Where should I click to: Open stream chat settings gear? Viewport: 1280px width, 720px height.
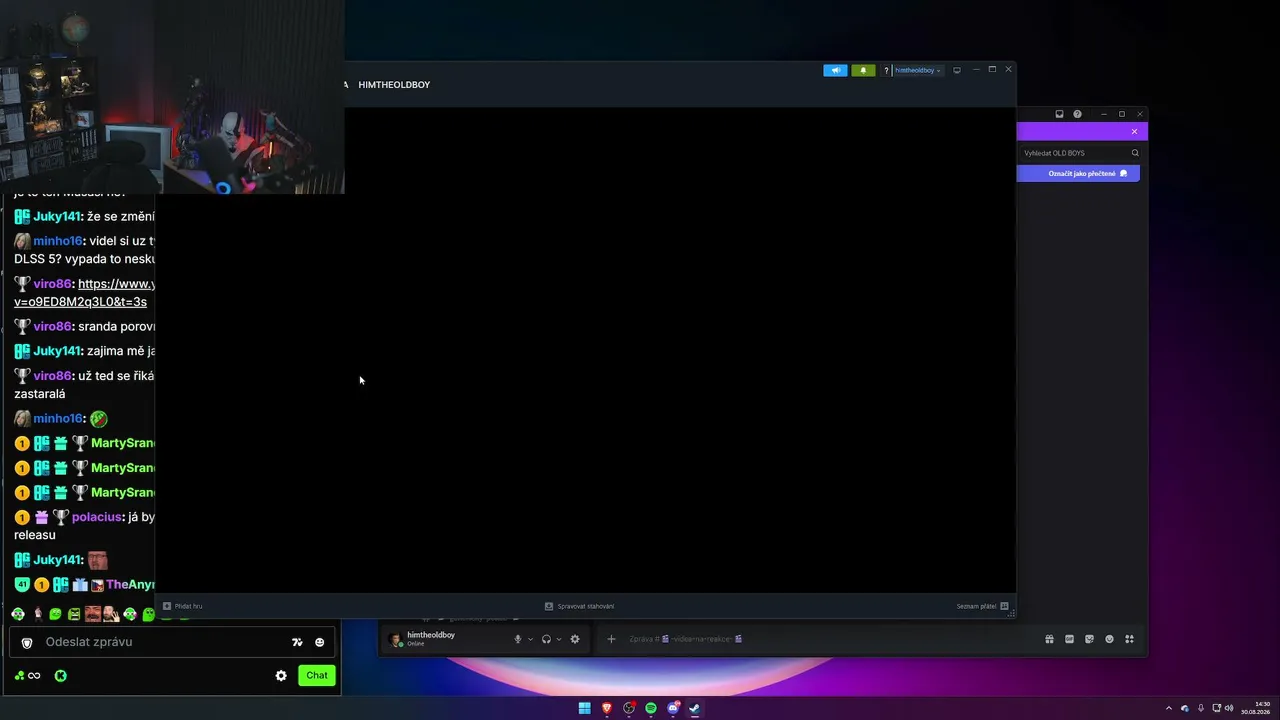click(x=281, y=676)
